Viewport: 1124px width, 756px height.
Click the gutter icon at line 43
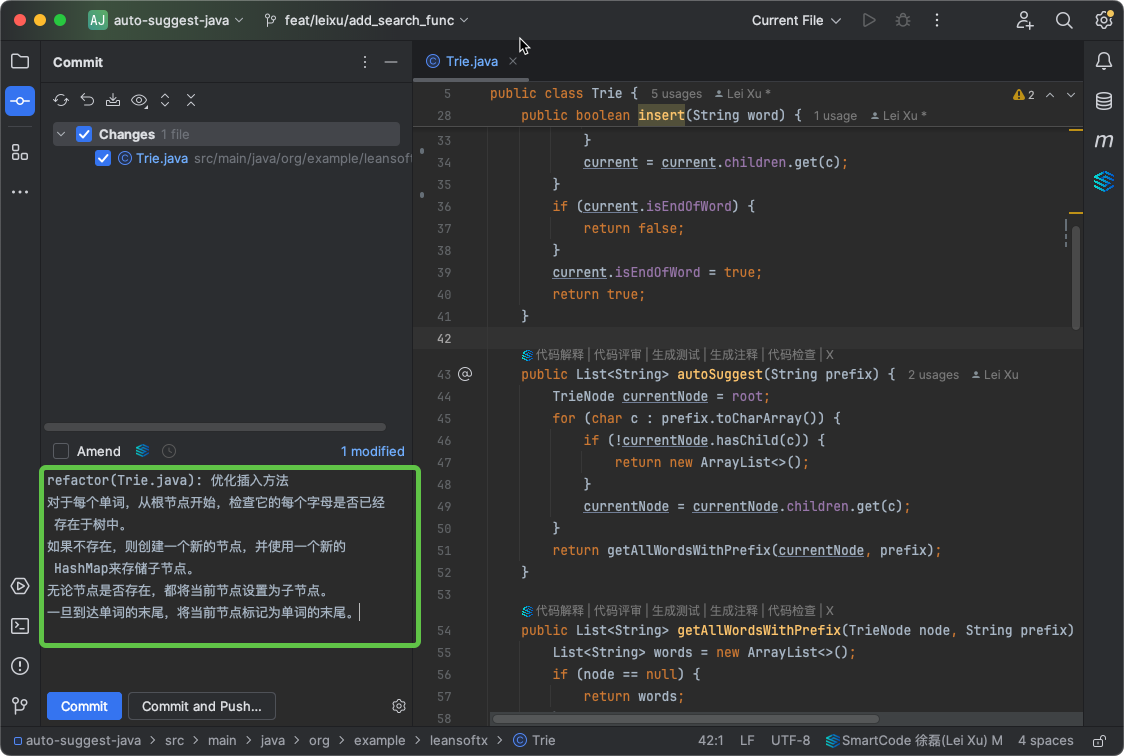465,374
